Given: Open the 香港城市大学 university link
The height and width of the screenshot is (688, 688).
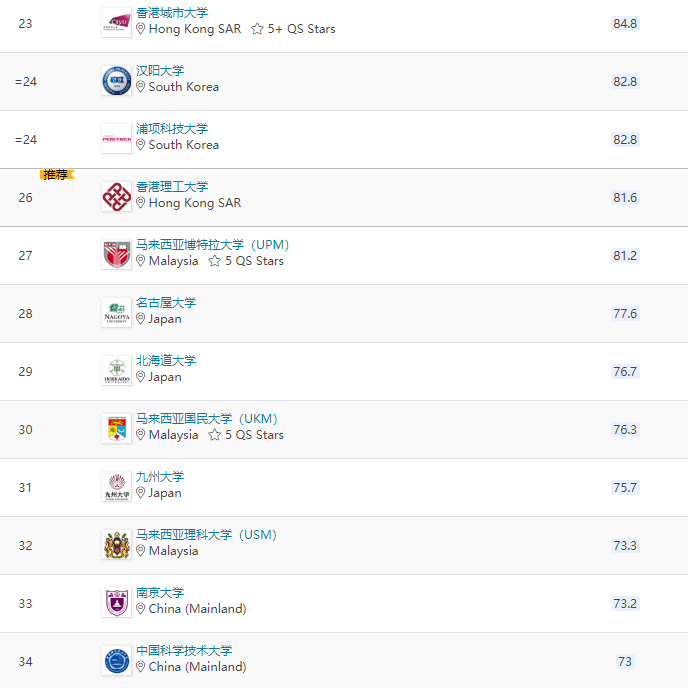Looking at the screenshot, I should [172, 13].
